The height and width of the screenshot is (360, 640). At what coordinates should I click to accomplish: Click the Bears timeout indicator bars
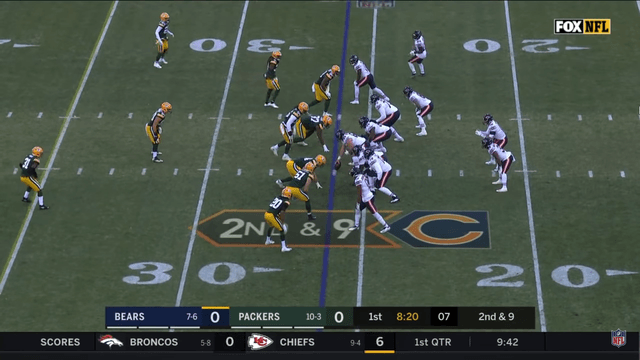coord(153,327)
